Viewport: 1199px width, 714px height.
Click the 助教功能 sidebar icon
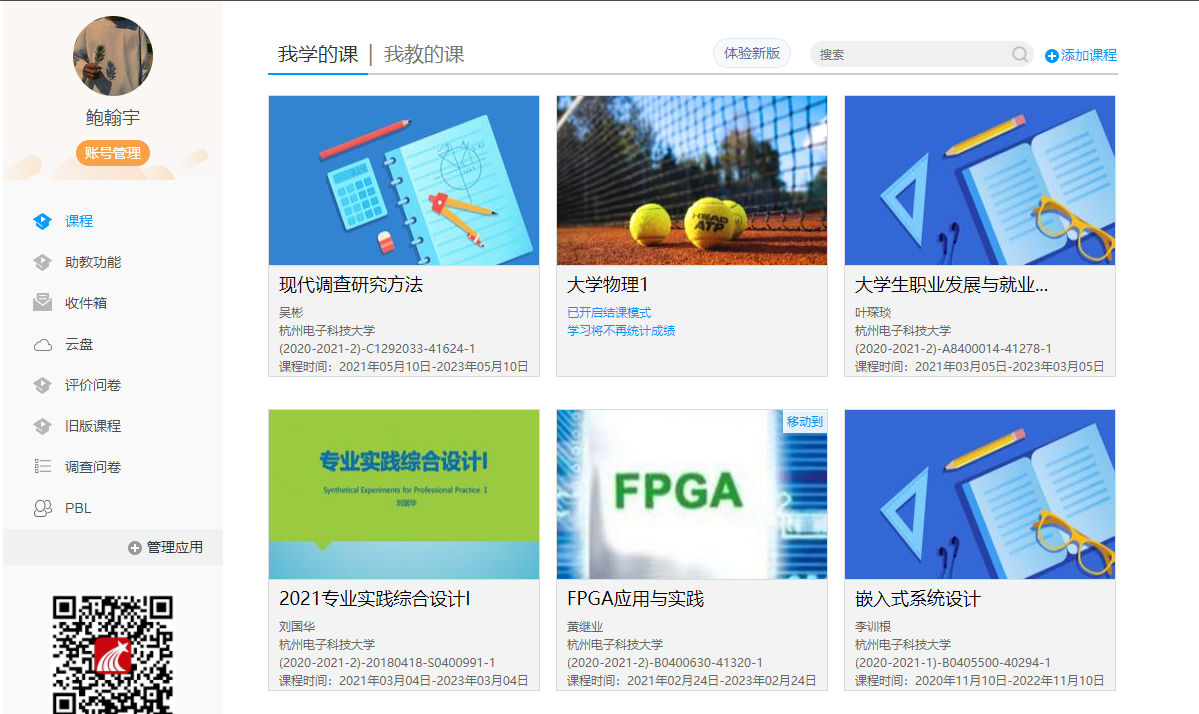pos(42,262)
